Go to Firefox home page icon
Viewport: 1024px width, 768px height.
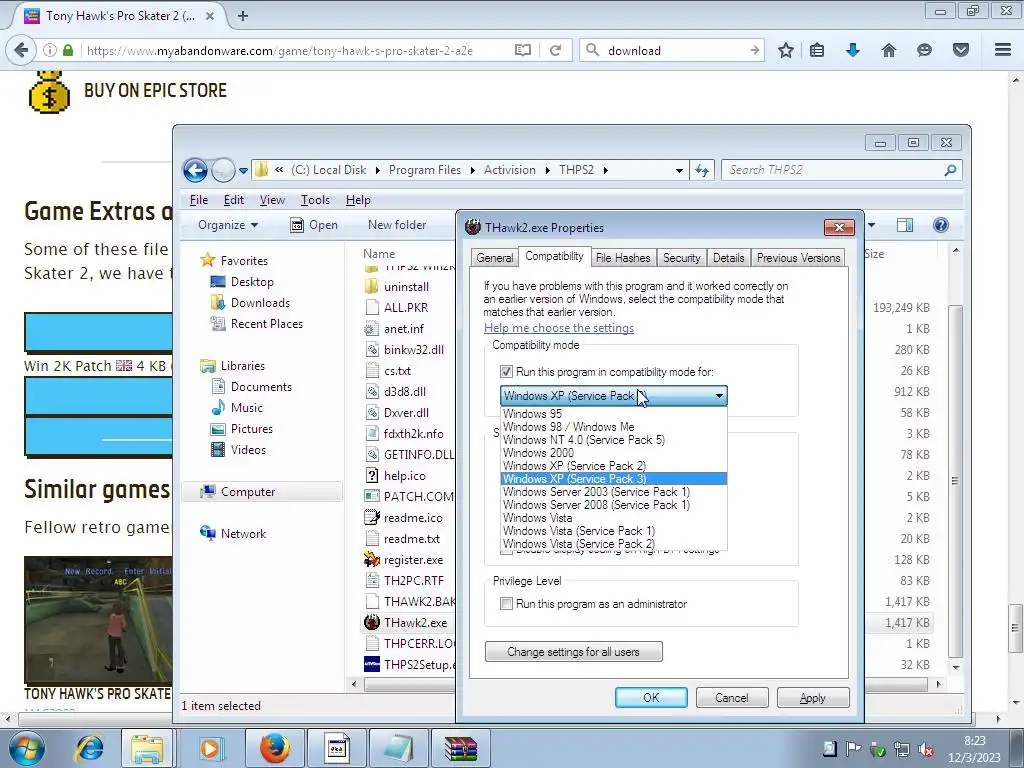coord(889,50)
